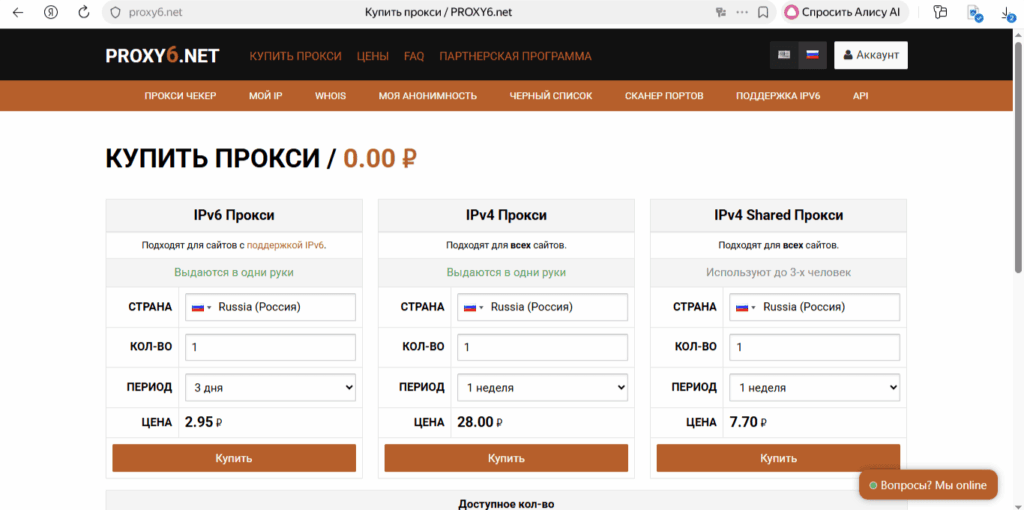Open the Аккаунт account button
This screenshot has height=510, width=1024.
[871, 56]
